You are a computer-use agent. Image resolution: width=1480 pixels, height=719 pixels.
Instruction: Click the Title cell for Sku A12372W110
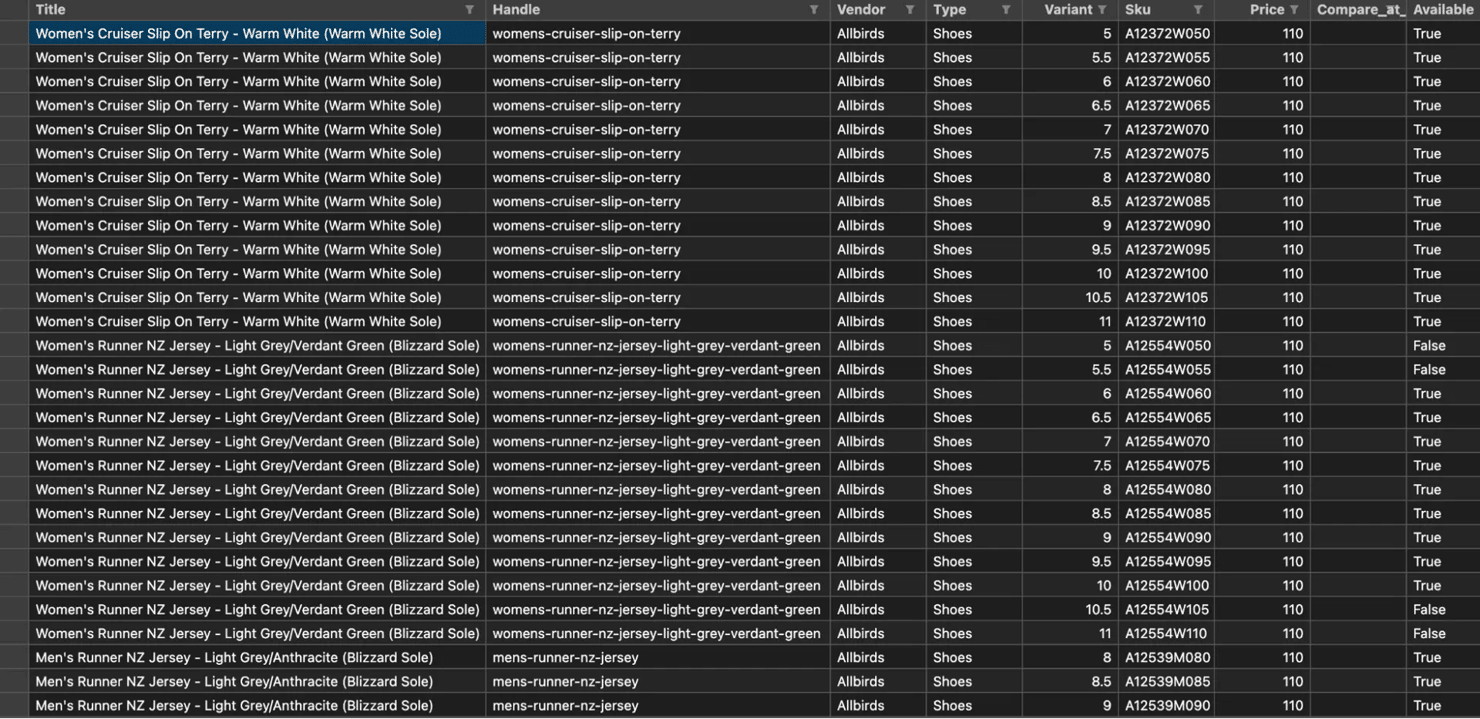[238, 322]
